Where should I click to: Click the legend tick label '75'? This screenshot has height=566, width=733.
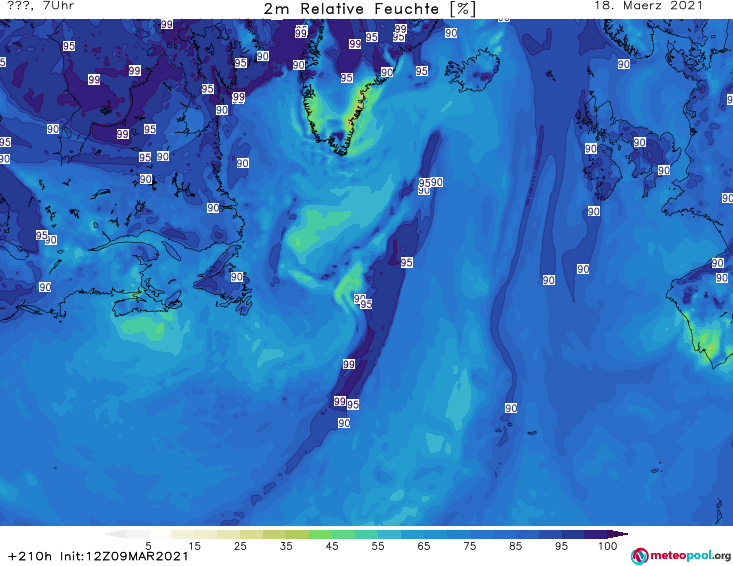pyautogui.click(x=469, y=546)
